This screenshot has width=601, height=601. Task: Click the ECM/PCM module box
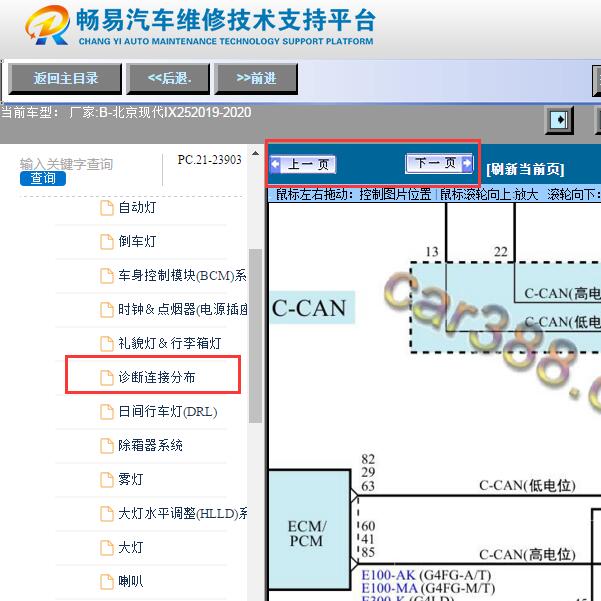(309, 530)
